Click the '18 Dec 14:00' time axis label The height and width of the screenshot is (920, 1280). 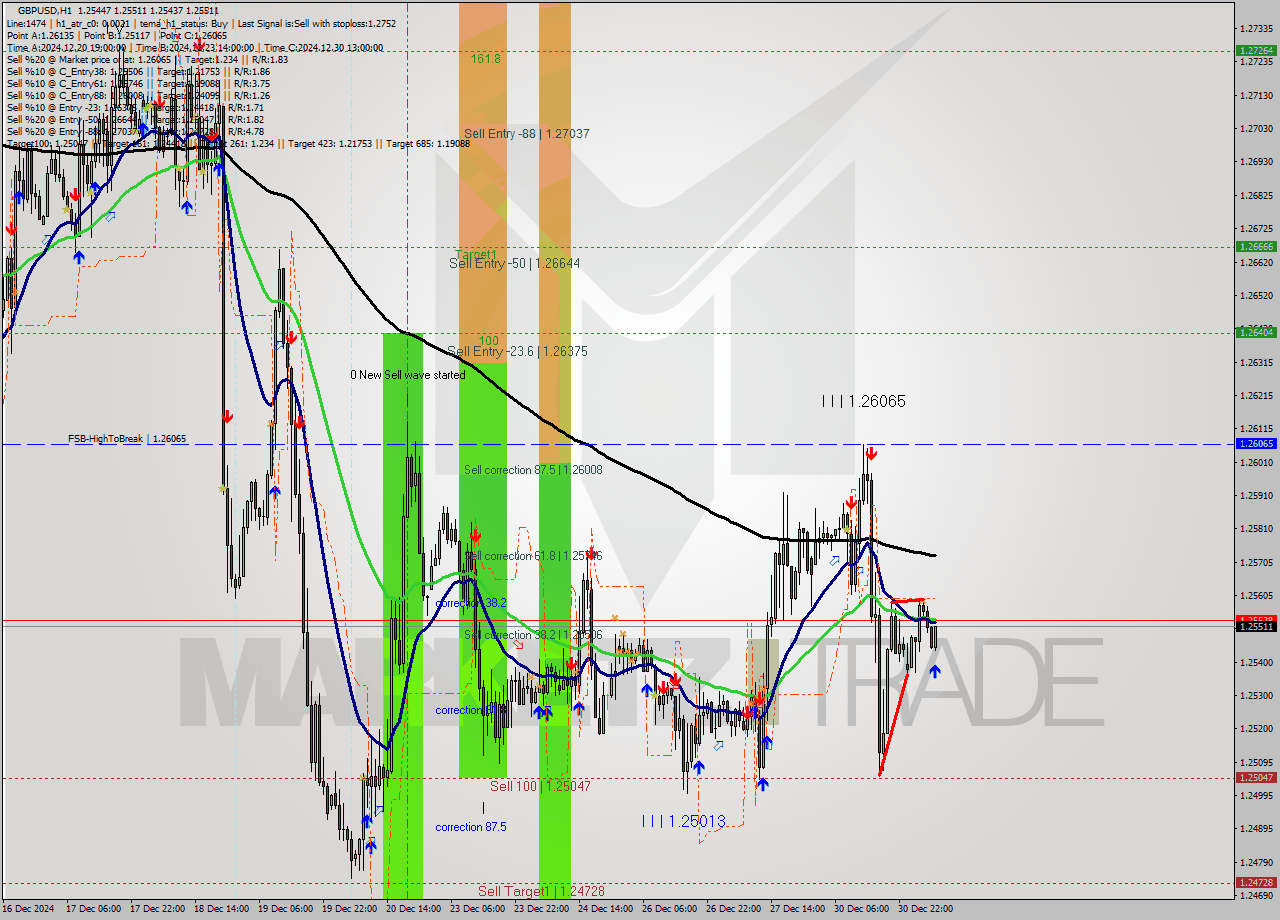pyautogui.click(x=223, y=909)
